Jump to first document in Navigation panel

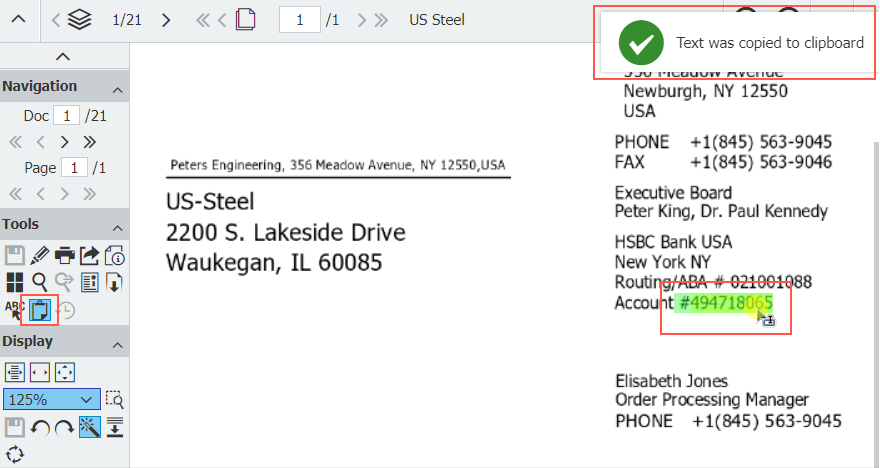pyautogui.click(x=15, y=142)
